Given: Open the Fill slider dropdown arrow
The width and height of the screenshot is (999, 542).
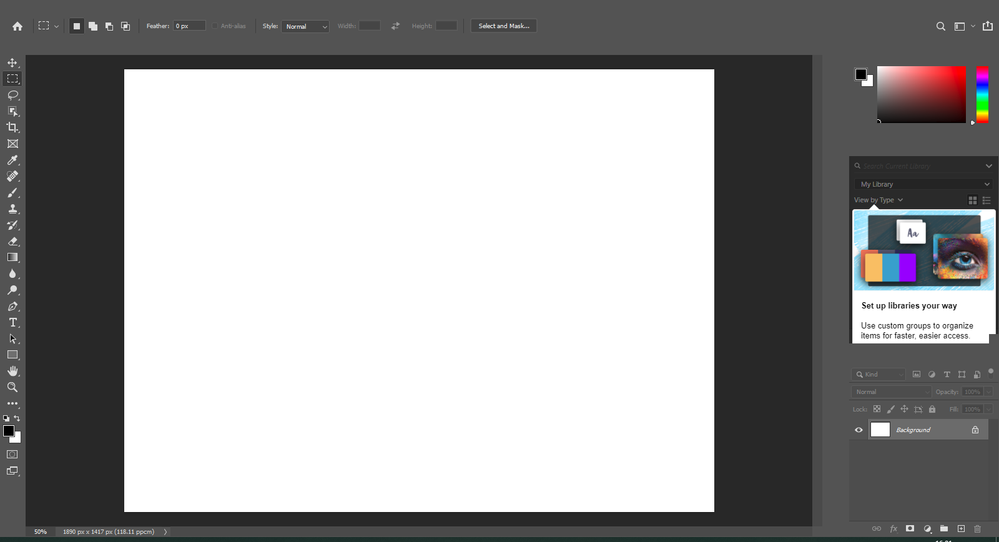Looking at the screenshot, I should click(x=989, y=409).
